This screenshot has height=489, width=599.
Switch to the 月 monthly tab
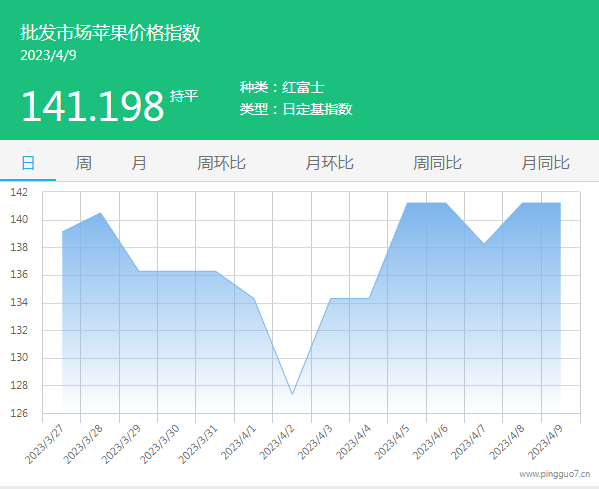click(139, 163)
